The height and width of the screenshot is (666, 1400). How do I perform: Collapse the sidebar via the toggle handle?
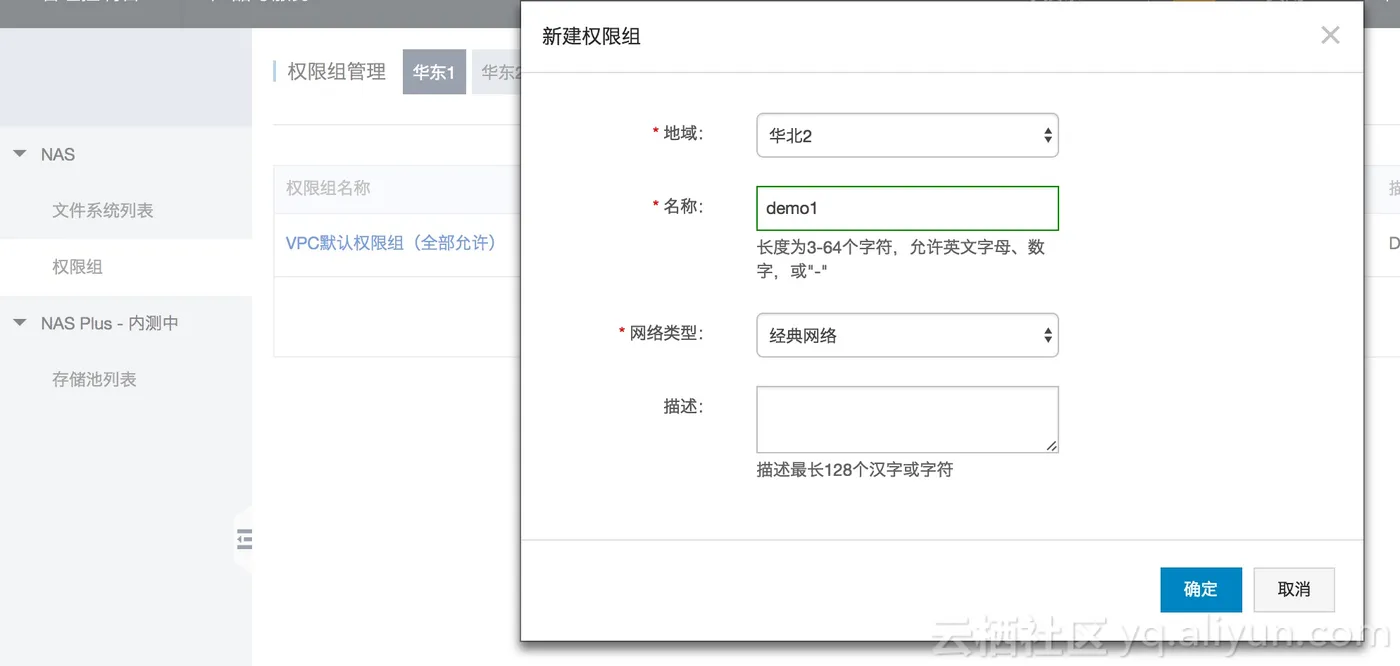244,539
